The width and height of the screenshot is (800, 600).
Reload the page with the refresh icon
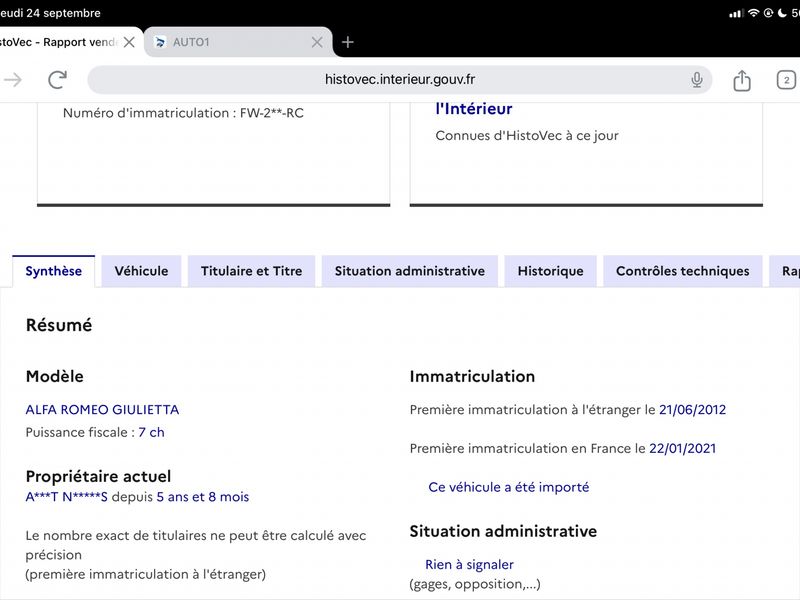[58, 80]
